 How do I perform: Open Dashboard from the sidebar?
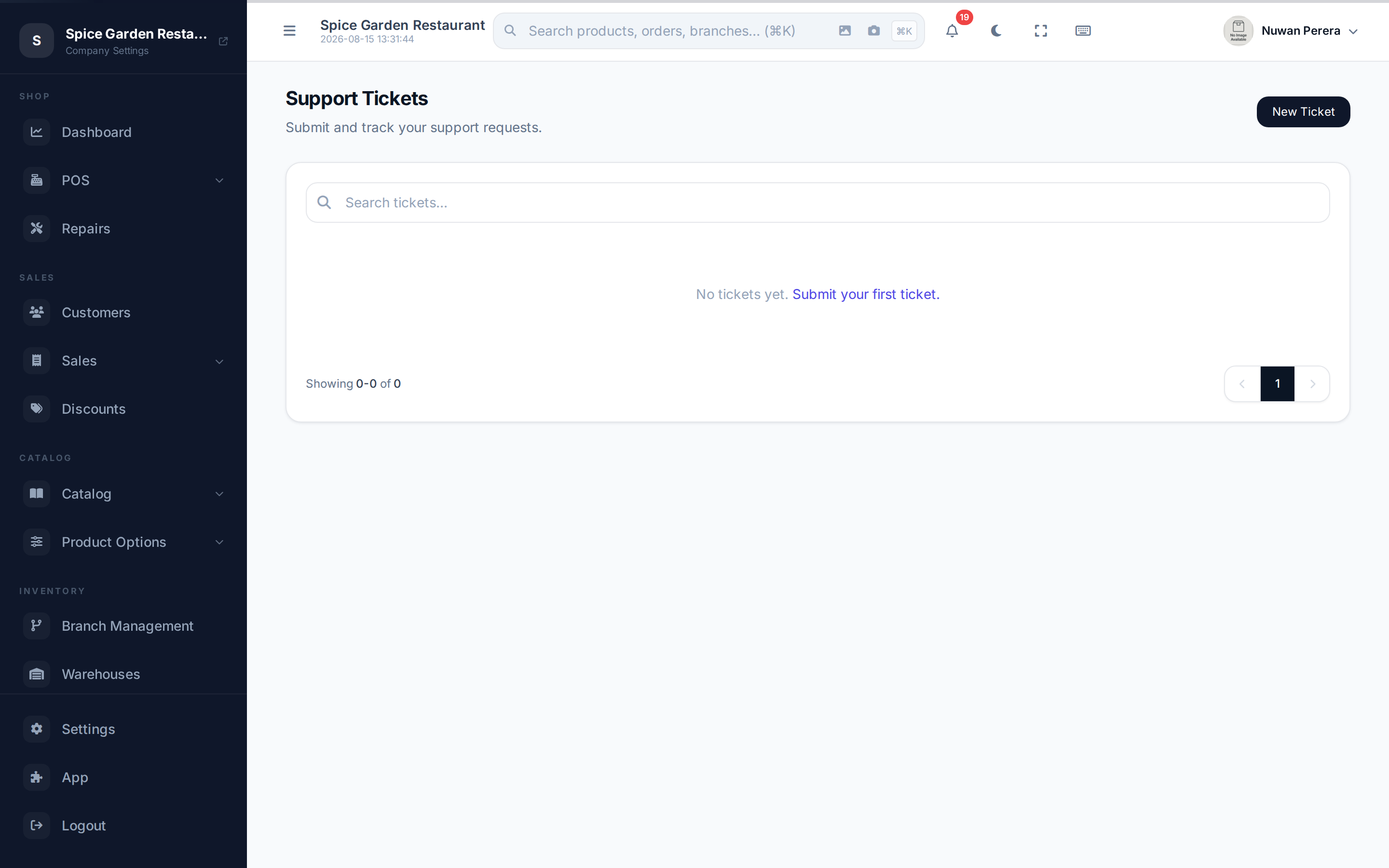click(x=123, y=132)
